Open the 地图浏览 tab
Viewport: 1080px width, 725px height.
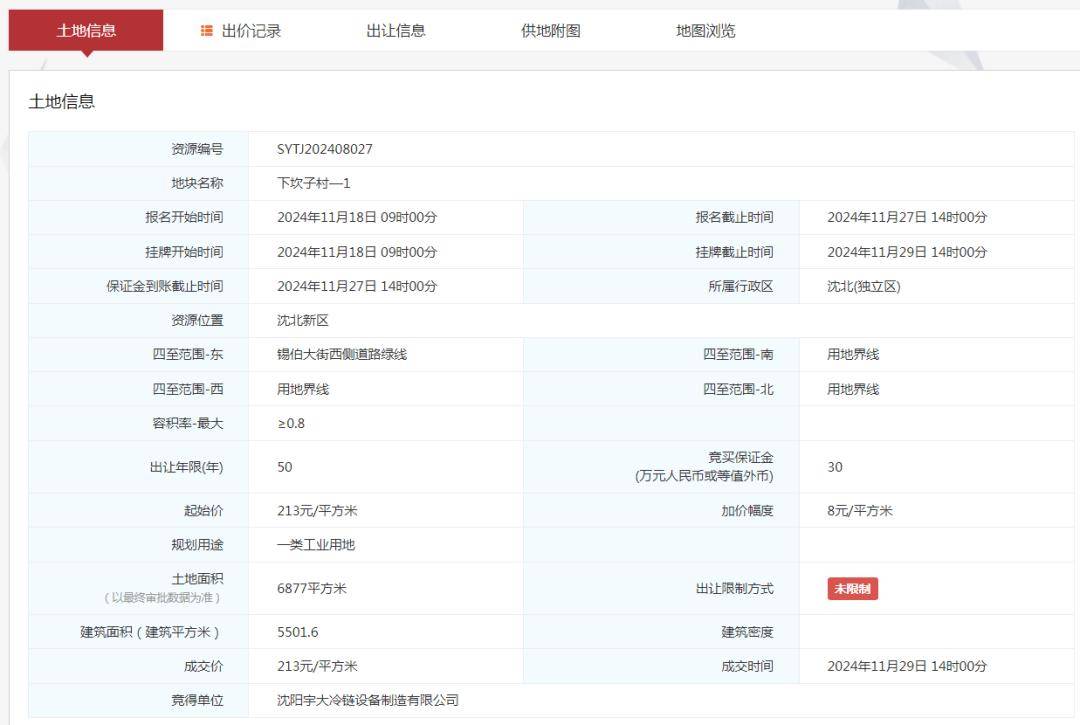(706, 31)
